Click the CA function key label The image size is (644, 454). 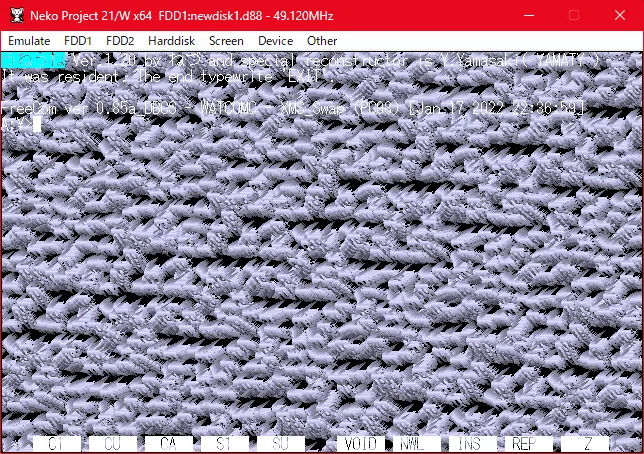click(x=168, y=443)
